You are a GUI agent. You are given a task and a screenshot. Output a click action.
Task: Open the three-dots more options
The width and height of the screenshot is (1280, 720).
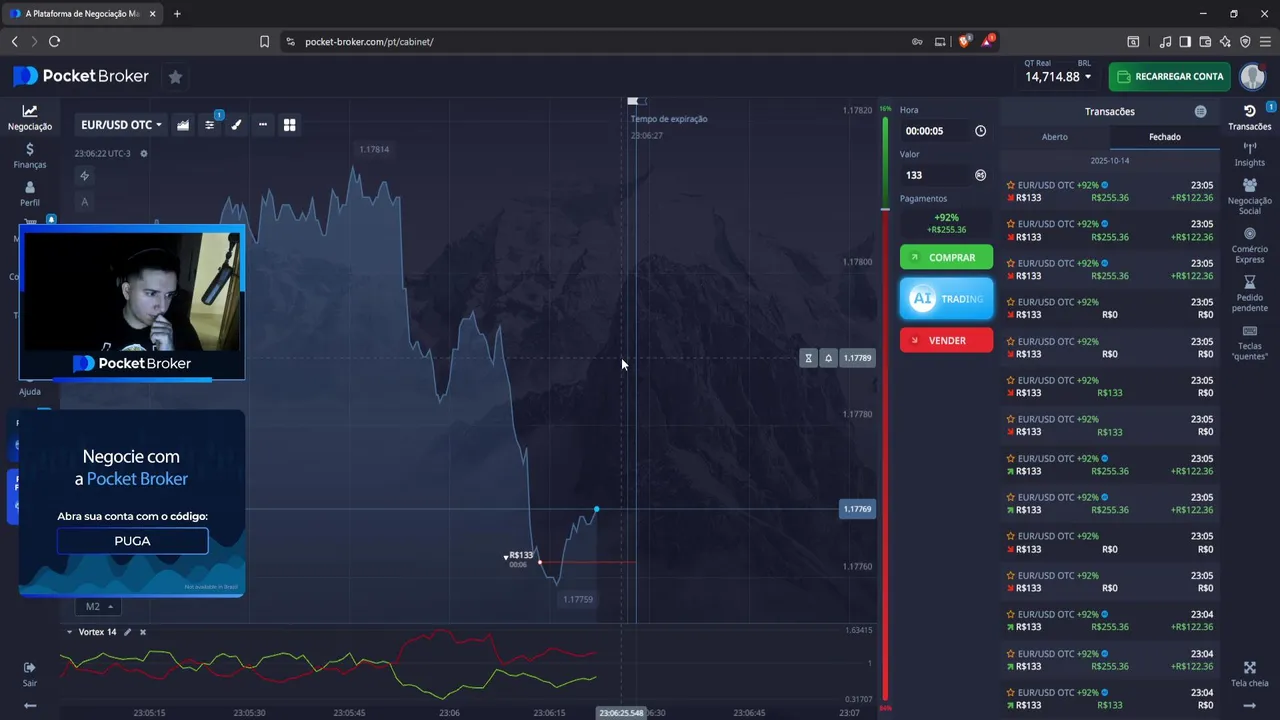(263, 125)
